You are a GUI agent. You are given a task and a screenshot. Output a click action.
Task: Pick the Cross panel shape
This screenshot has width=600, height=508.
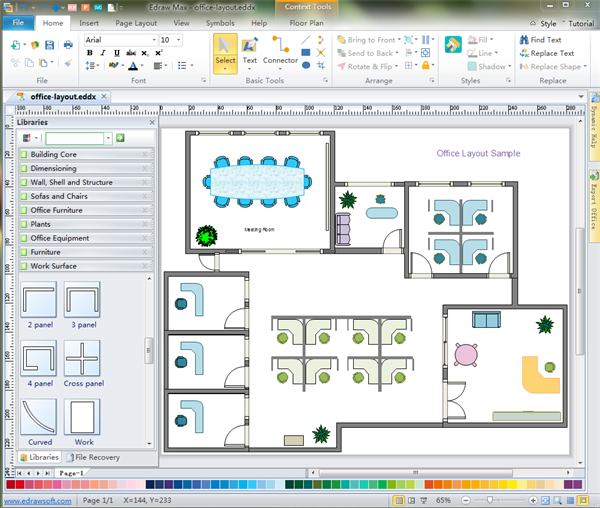[x=82, y=358]
